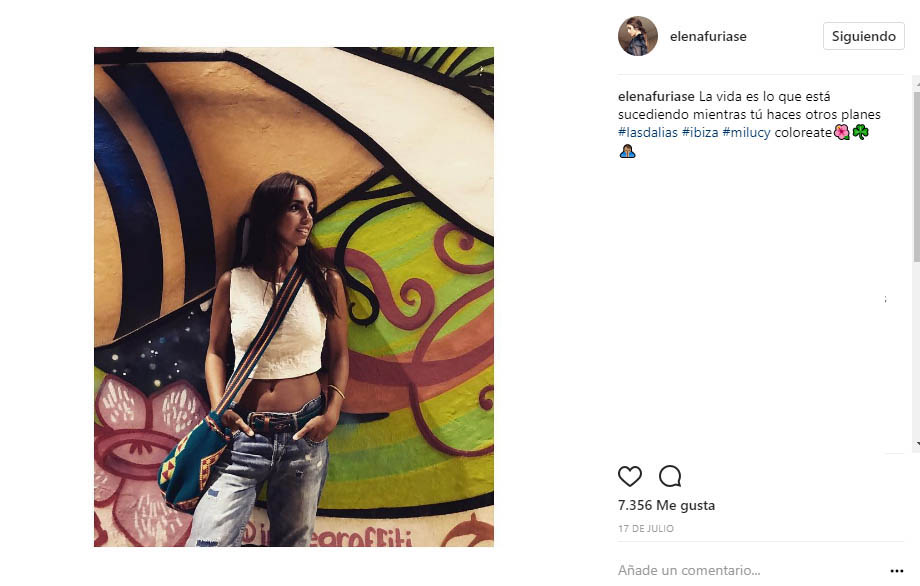
Task: Click the green clover emoji in caption
Action: point(861,132)
